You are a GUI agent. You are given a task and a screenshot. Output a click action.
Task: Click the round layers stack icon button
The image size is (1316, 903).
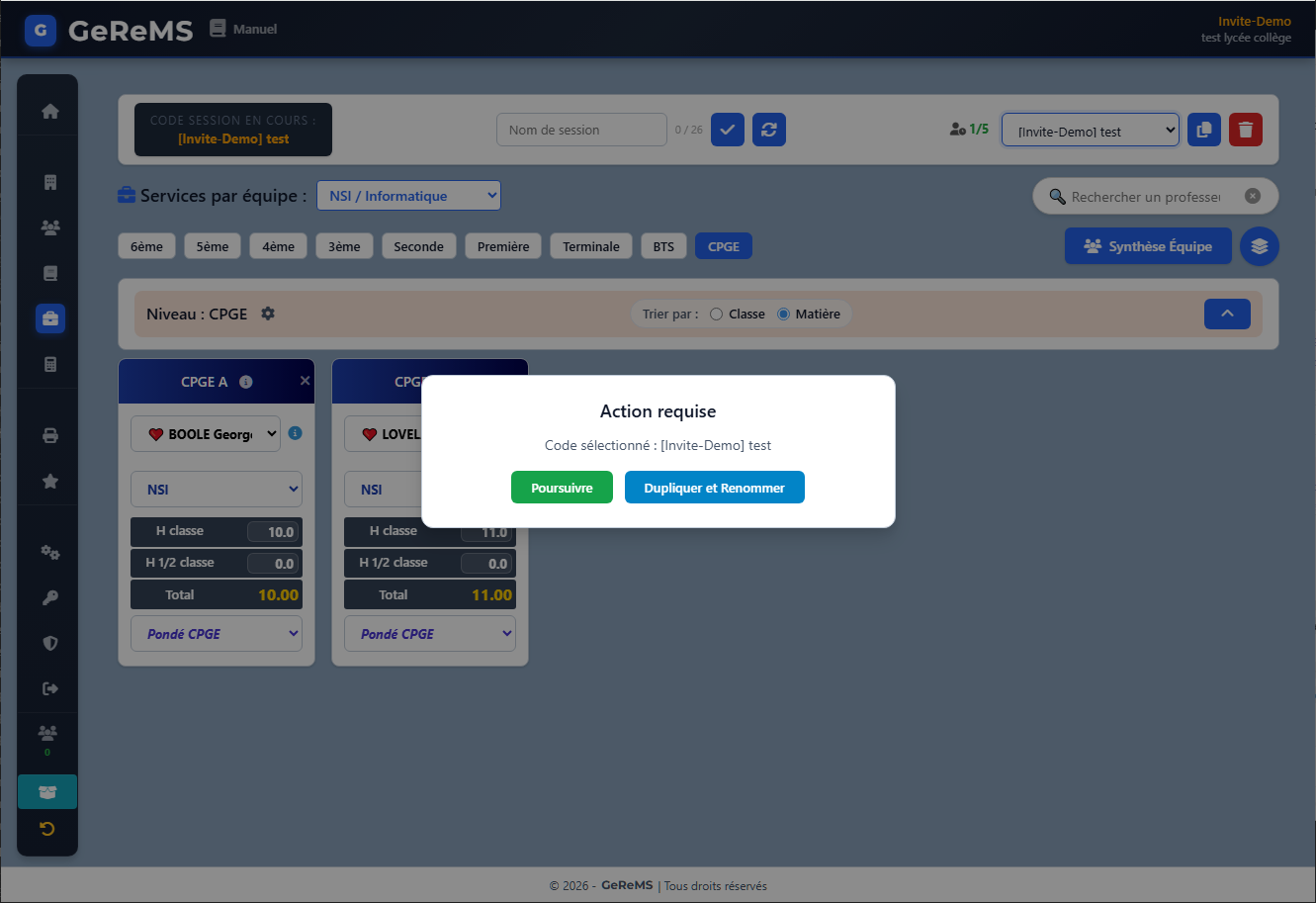coord(1260,246)
